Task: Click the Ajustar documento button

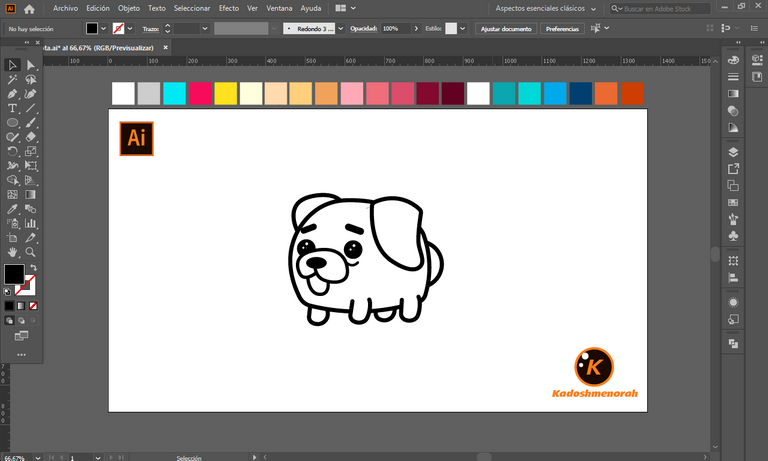Action: [x=506, y=28]
